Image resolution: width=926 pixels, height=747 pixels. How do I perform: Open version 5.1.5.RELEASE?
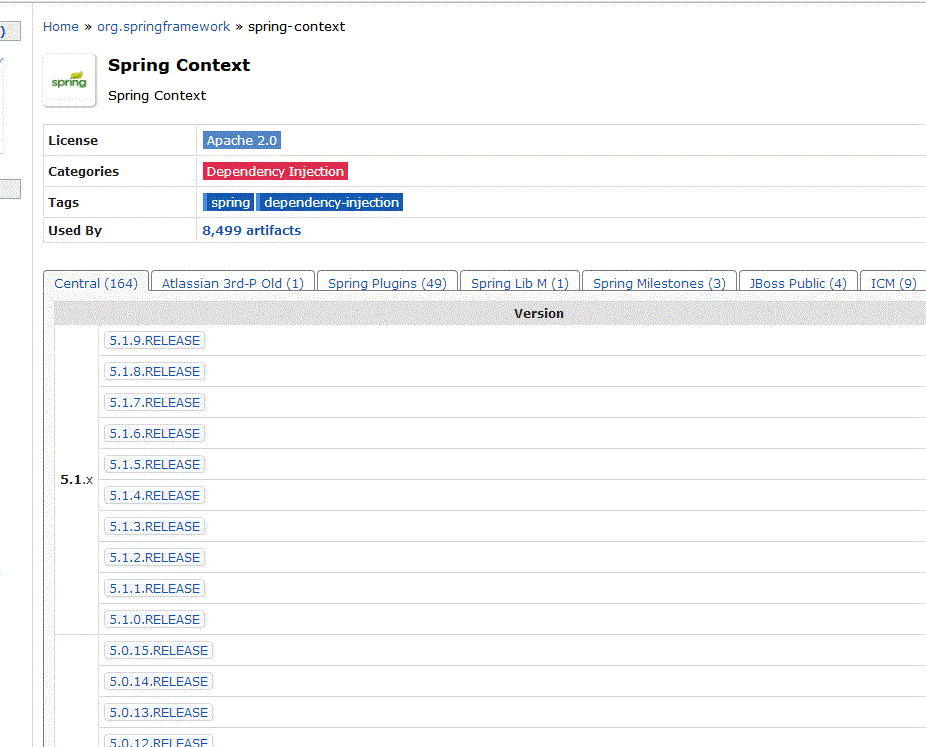[154, 464]
